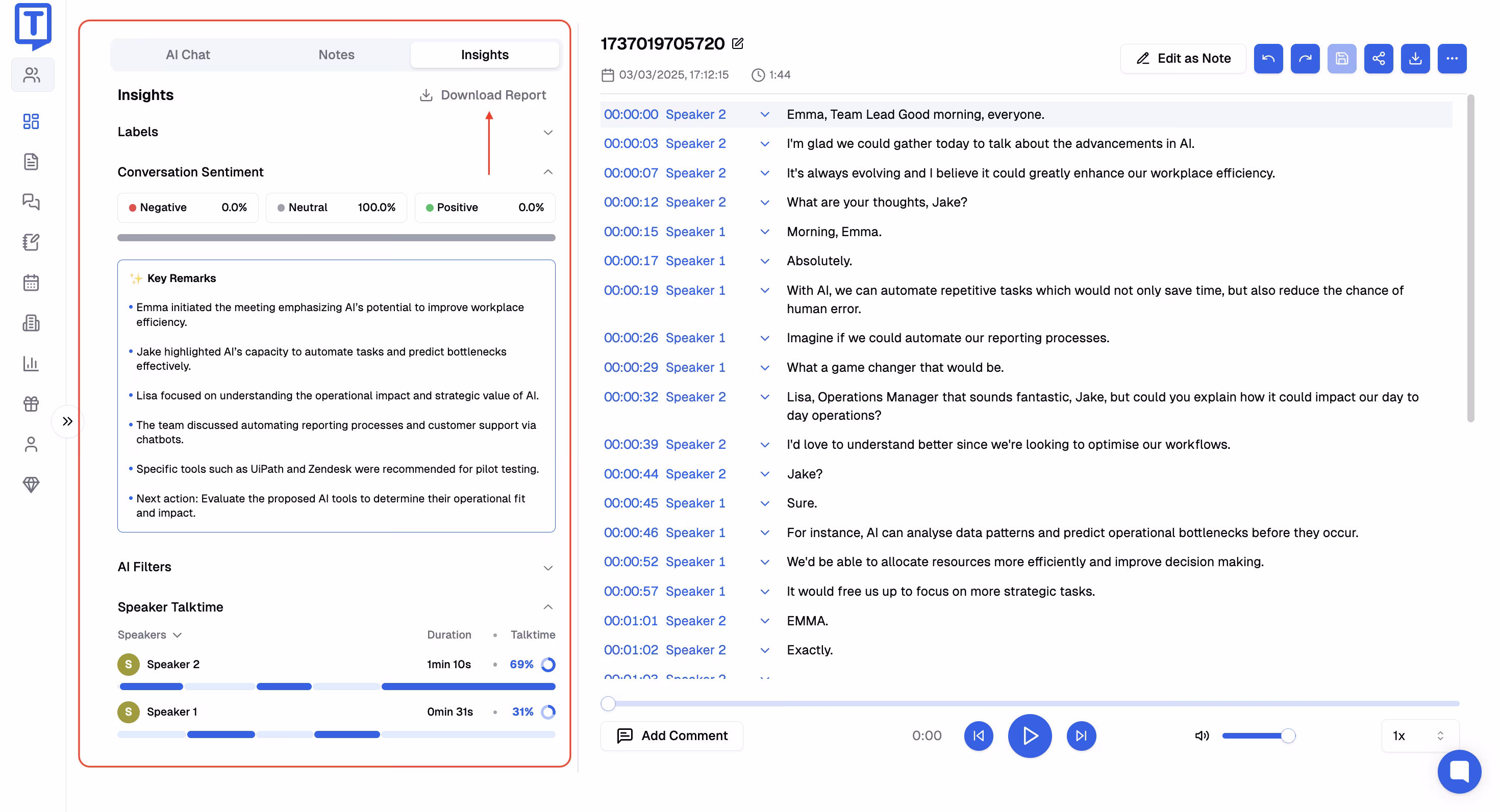Click the title edit pencil icon

pyautogui.click(x=738, y=43)
